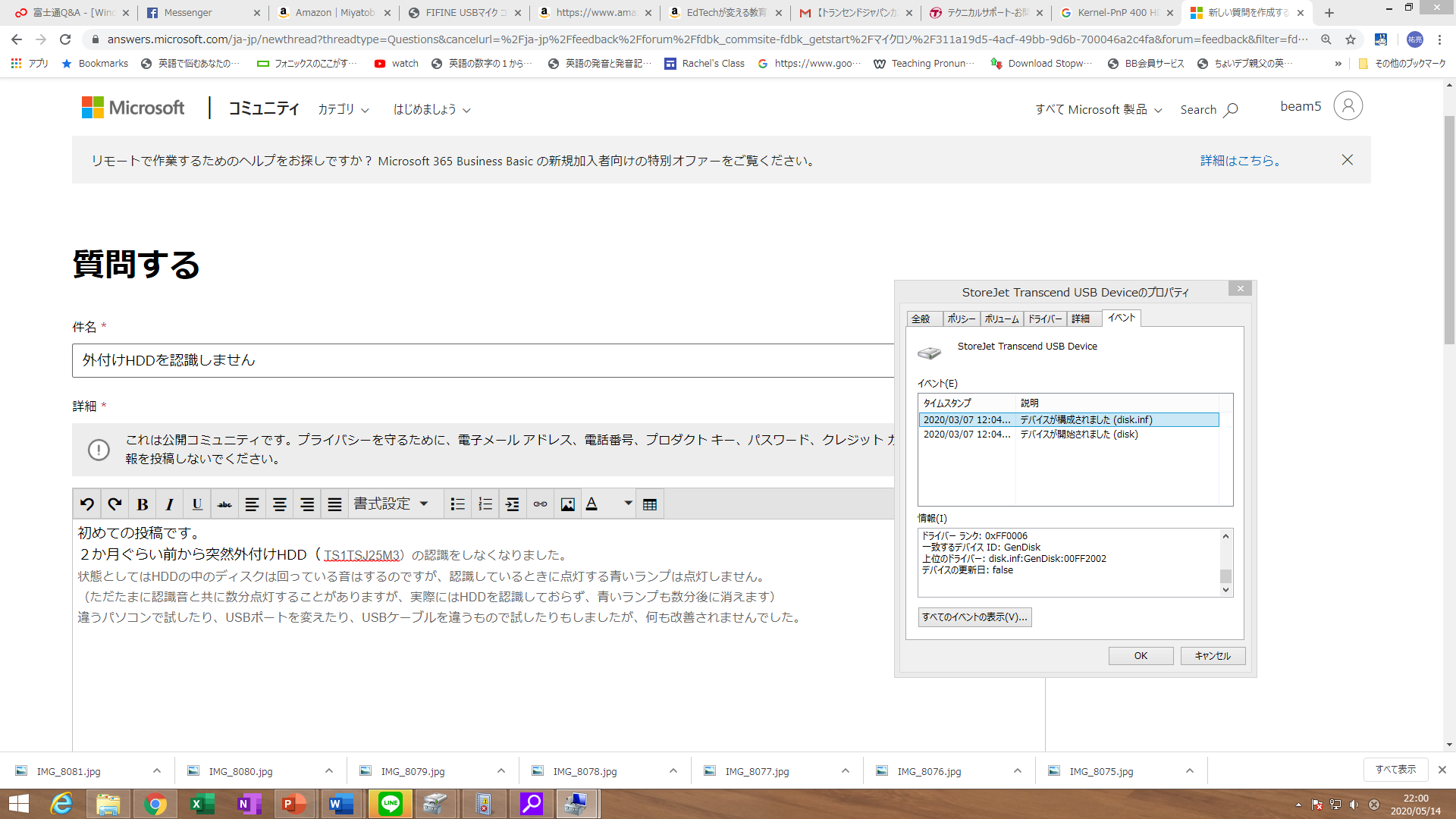Expand the IMG_8081.jpg download chevron
This screenshot has width=1456, height=819.
pos(156,770)
